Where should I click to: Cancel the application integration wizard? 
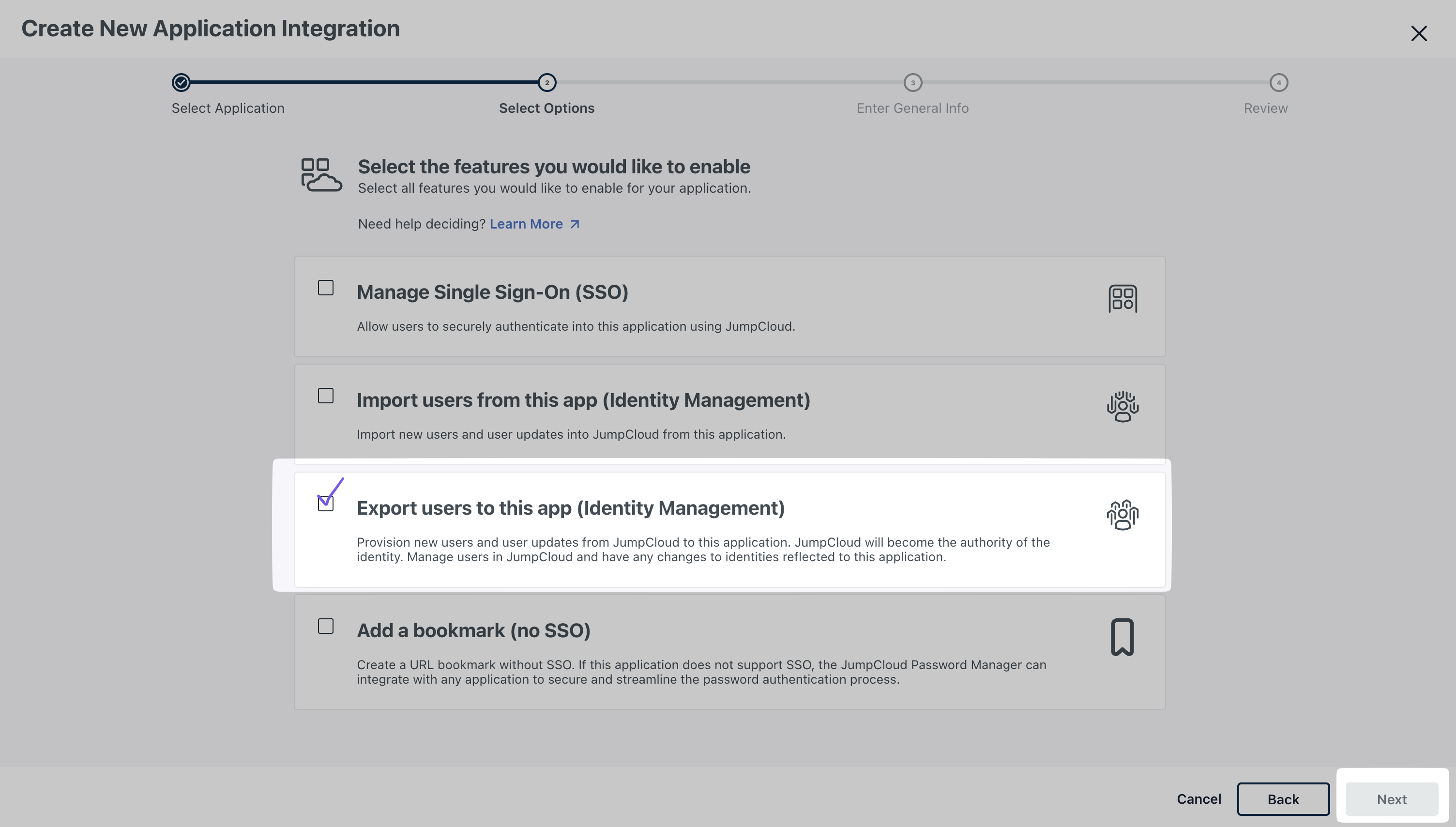click(x=1198, y=798)
